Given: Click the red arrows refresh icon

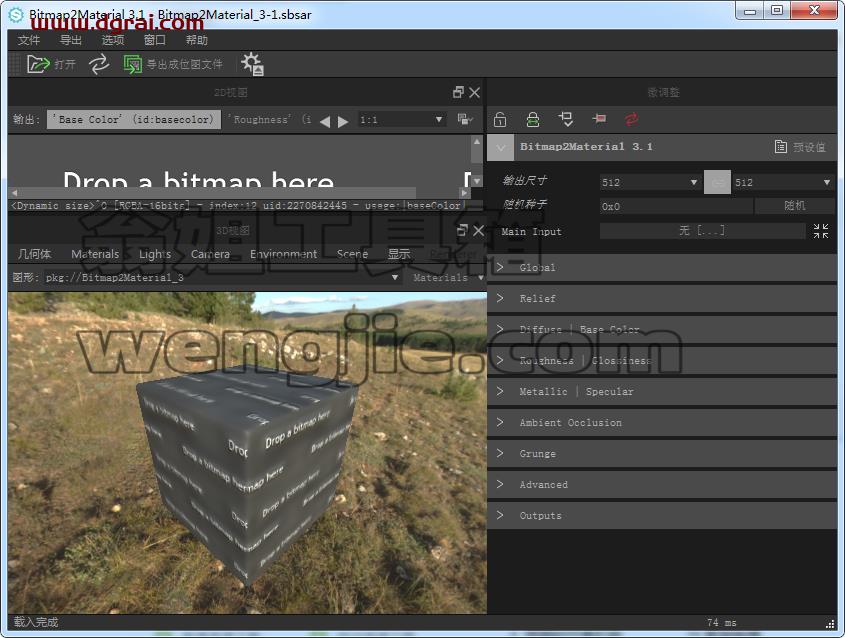Looking at the screenshot, I should tap(632, 119).
